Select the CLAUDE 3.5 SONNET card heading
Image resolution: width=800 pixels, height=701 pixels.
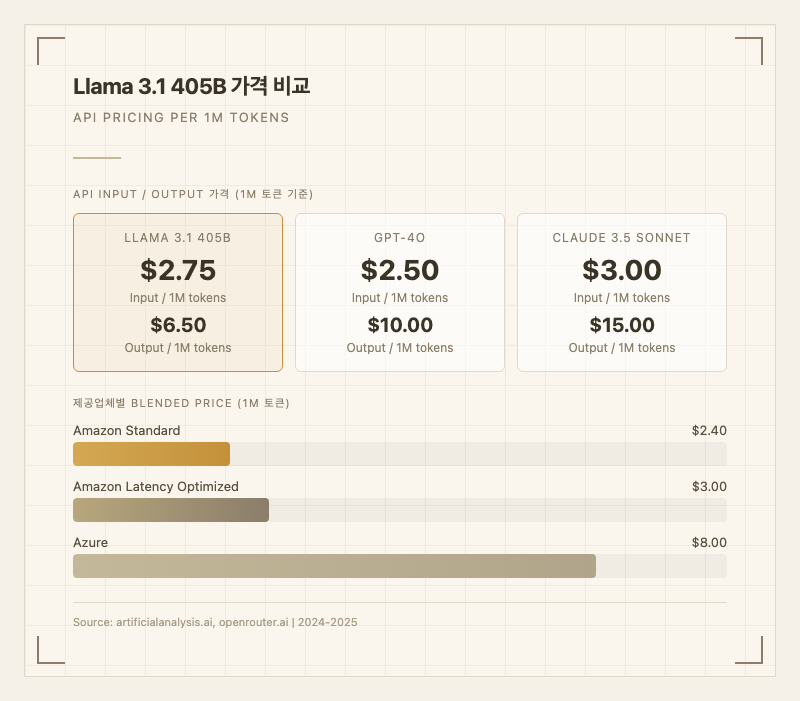tap(621, 238)
